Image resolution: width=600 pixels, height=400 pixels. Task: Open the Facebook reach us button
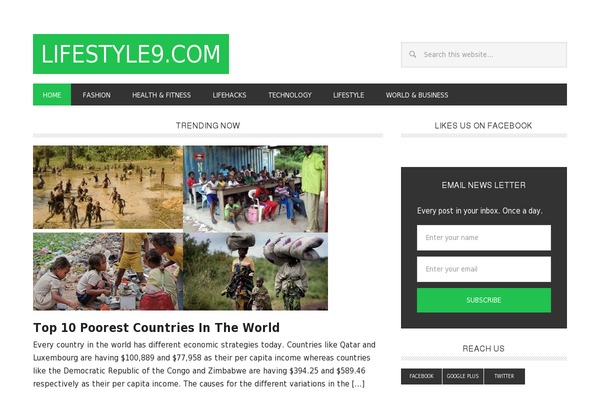(x=421, y=376)
